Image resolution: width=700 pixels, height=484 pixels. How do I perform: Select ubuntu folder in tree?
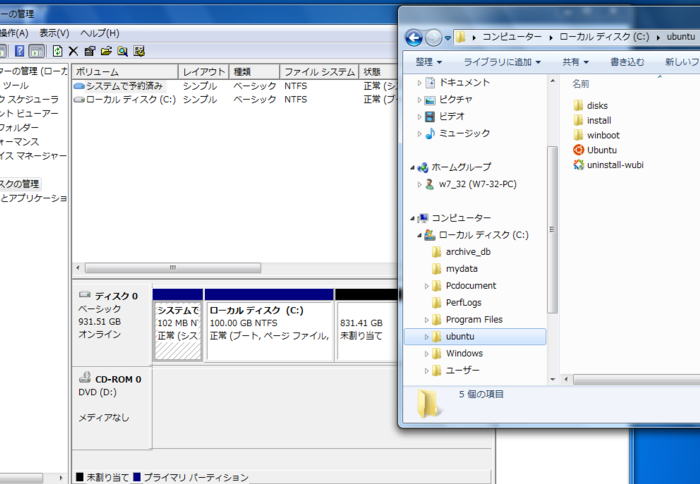(x=475, y=337)
